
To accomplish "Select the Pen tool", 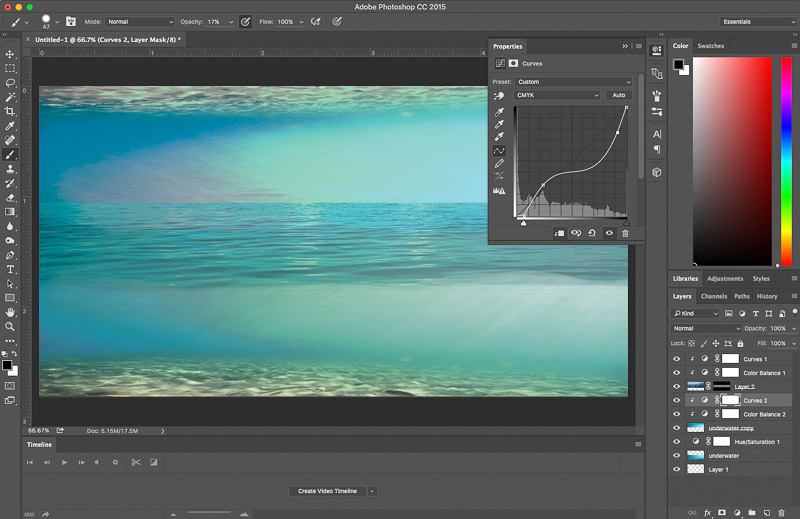I will coord(10,255).
